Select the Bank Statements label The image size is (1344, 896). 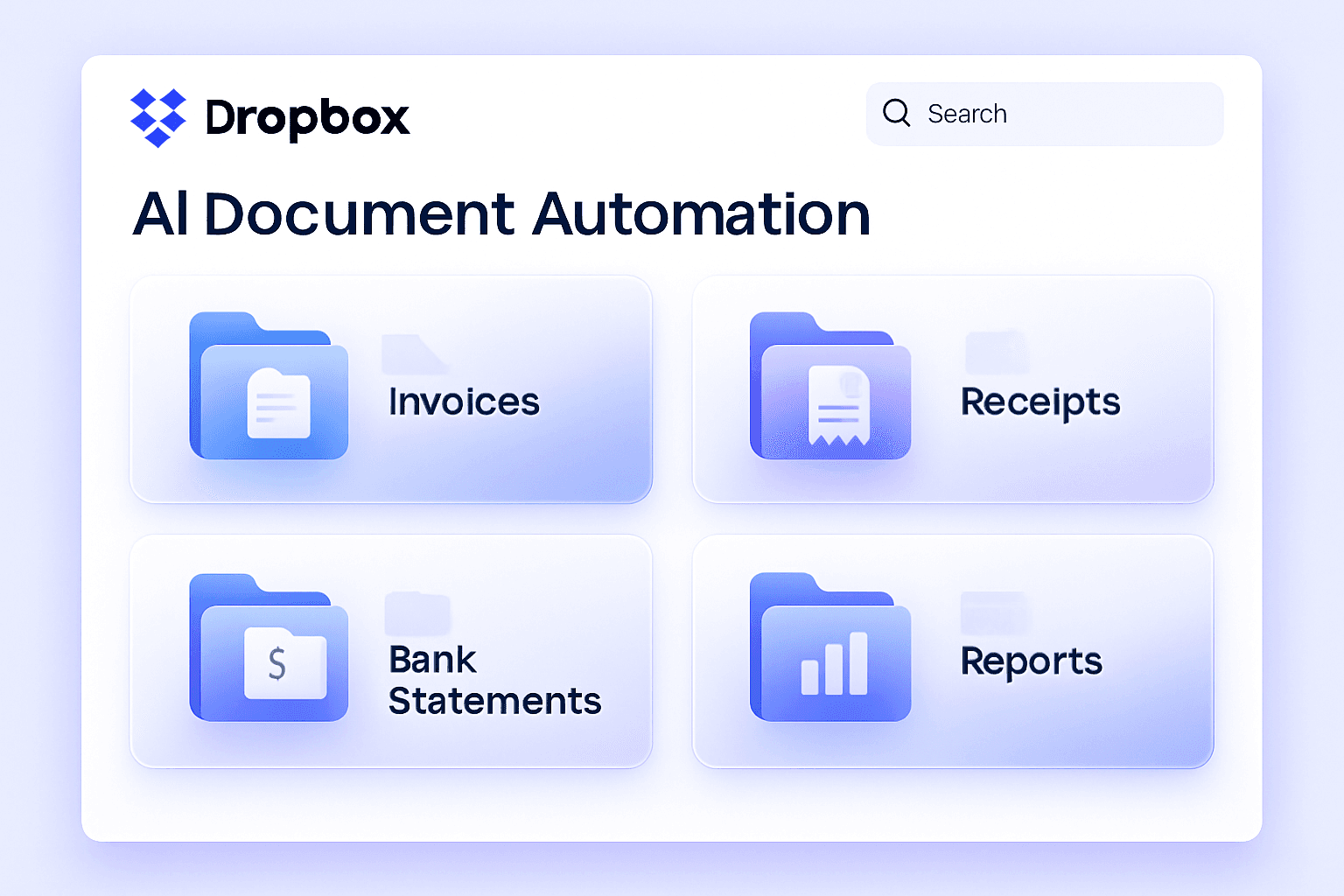point(494,680)
